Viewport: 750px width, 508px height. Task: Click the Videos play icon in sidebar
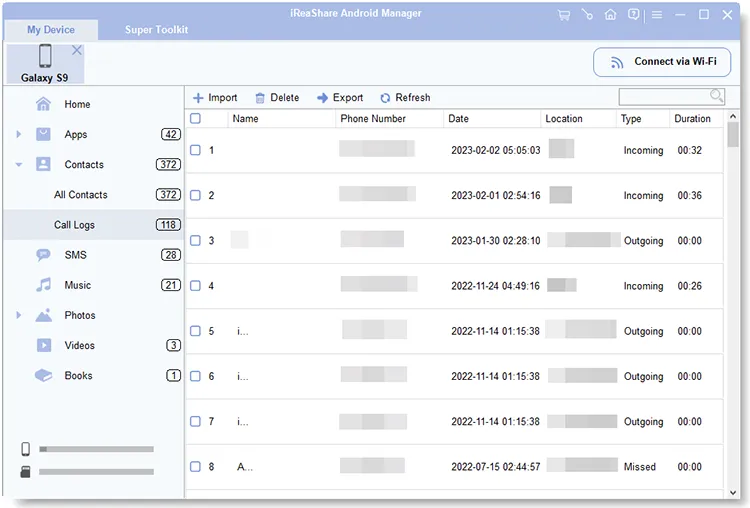tap(44, 345)
